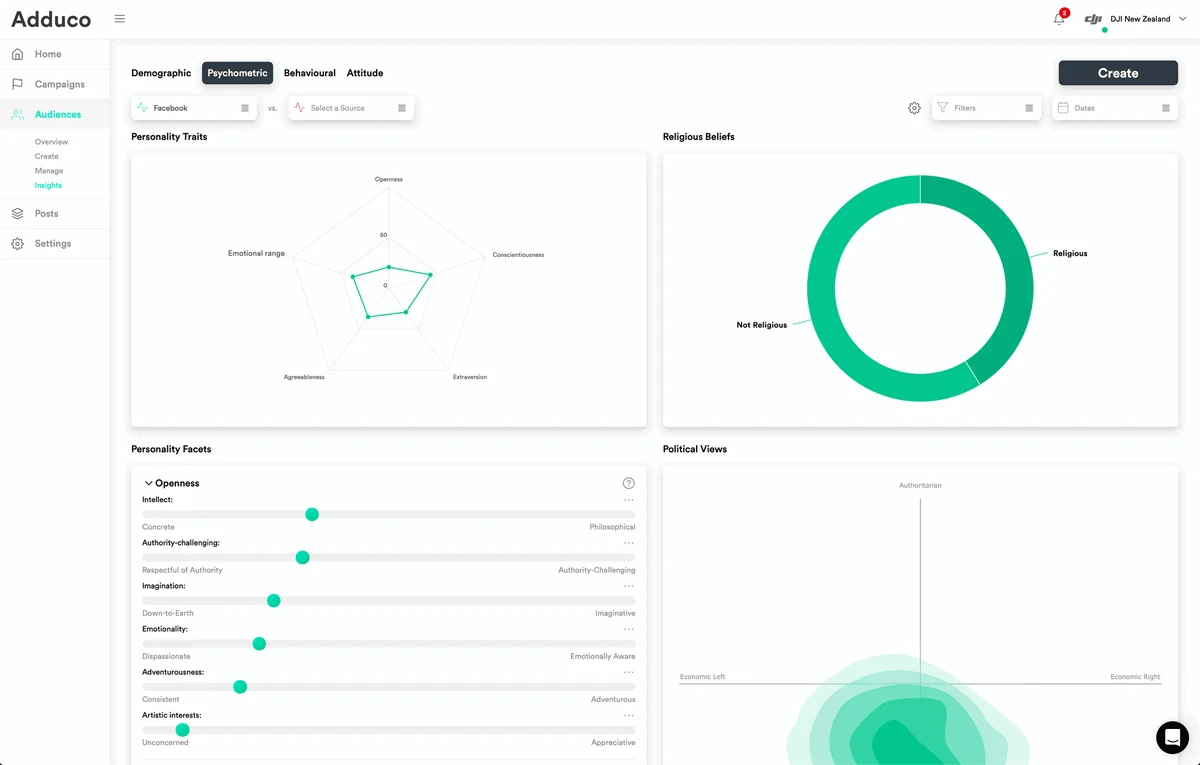Open the Manage audiences link
Screen dimensions: 1200x765
pos(49,171)
